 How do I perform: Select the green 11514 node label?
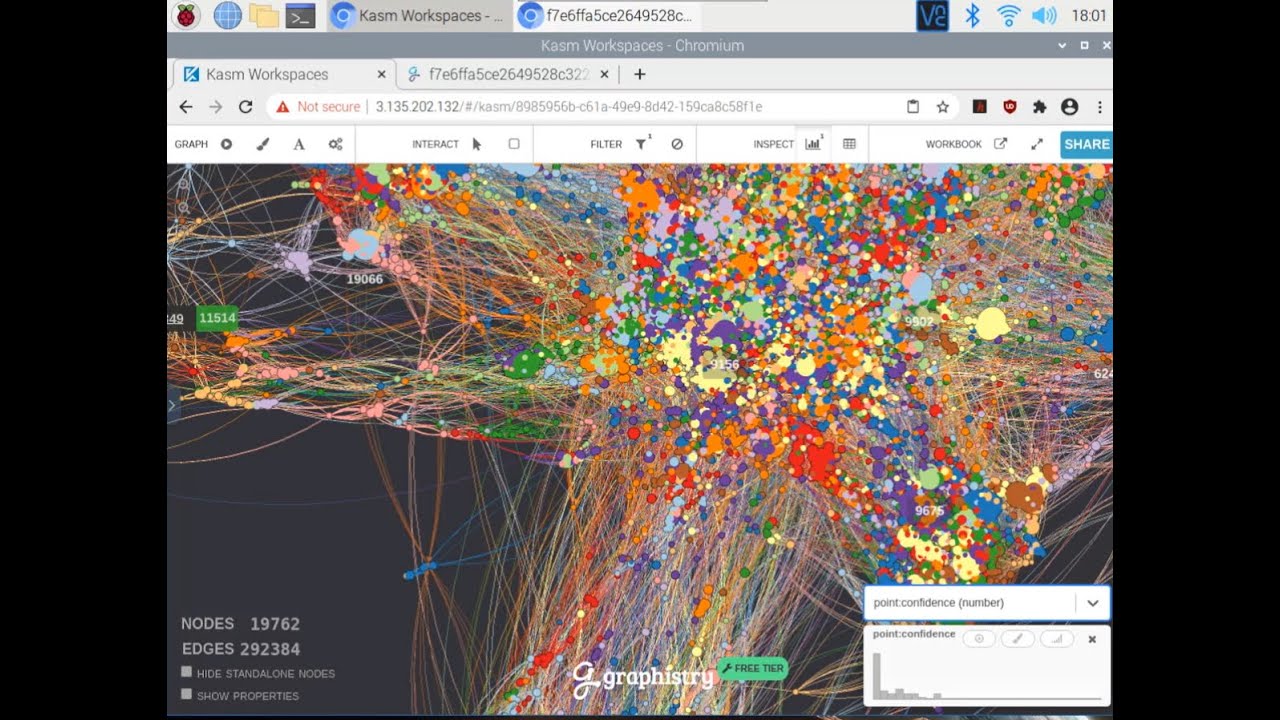[217, 318]
